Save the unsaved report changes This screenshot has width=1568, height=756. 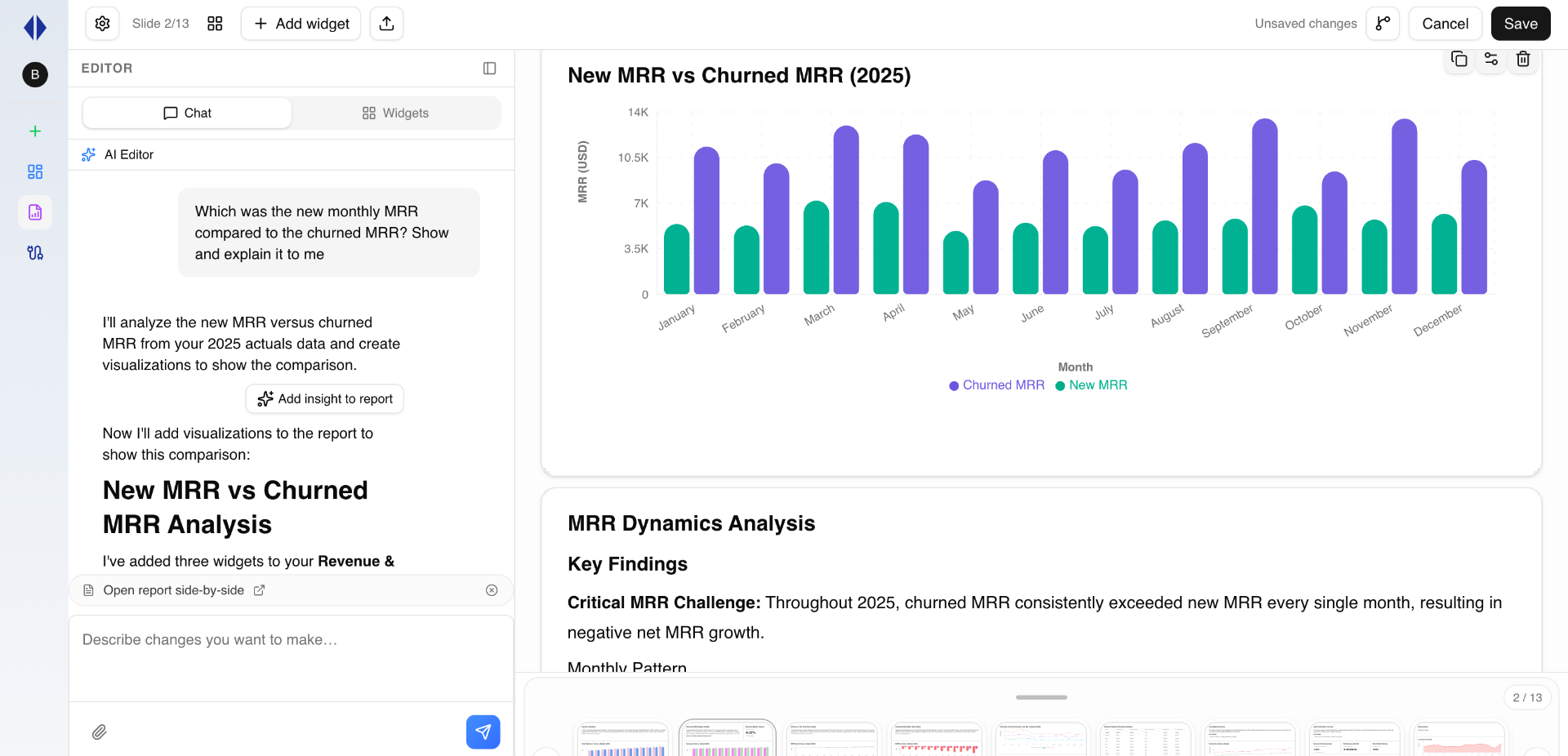point(1520,24)
